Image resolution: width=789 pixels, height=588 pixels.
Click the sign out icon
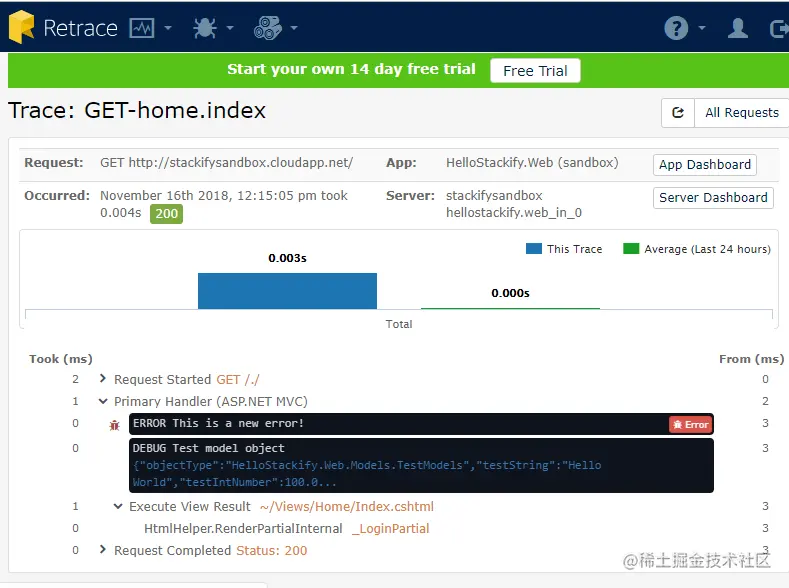tap(779, 29)
